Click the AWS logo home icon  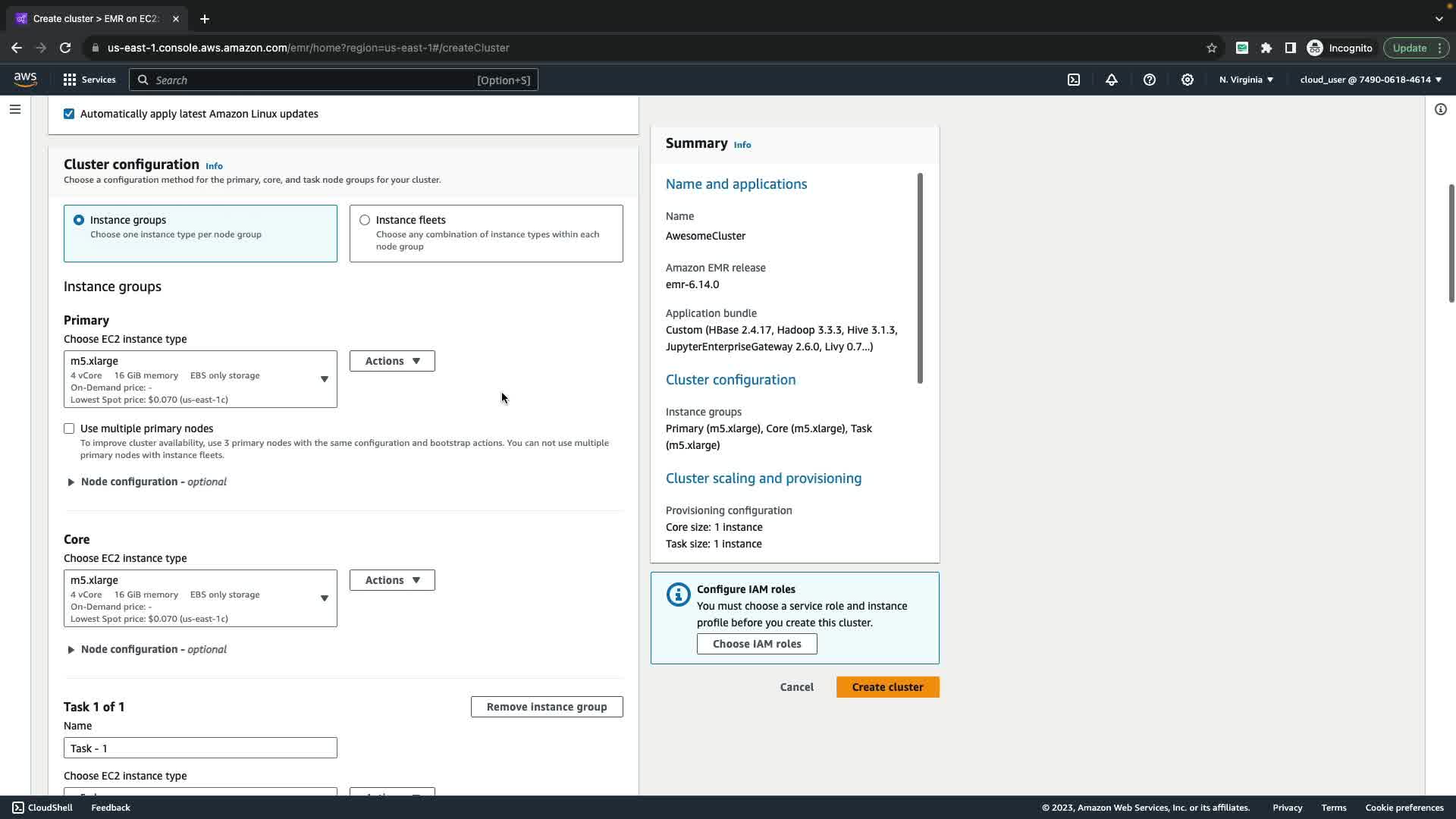(25, 80)
